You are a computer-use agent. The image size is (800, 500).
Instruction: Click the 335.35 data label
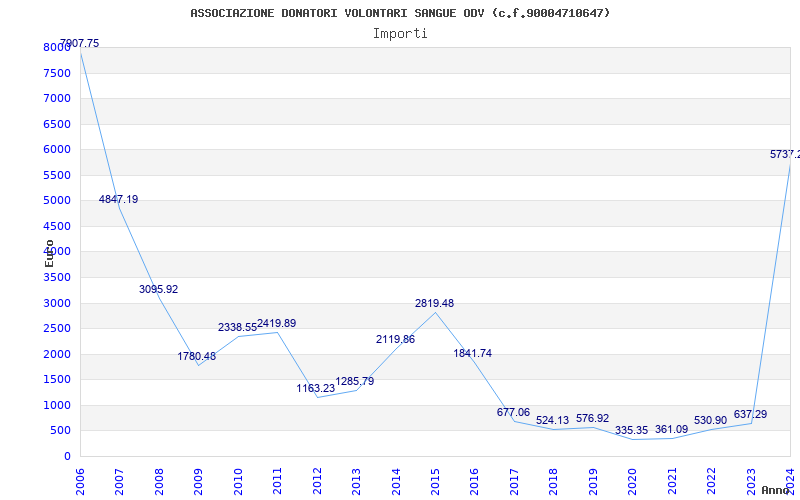[631, 431]
